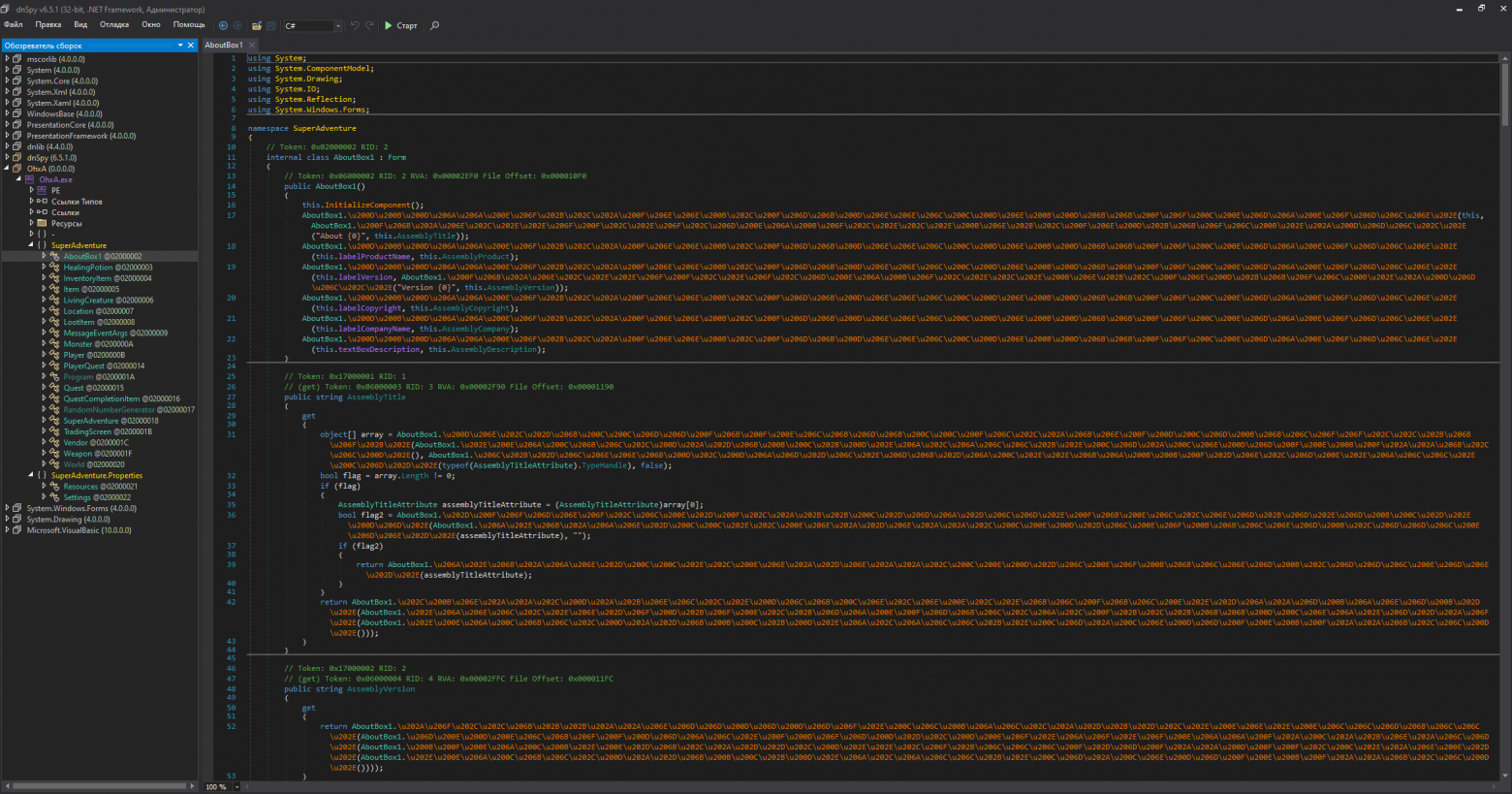Click the Navigate Forward arrow icon
This screenshot has height=794, width=1512.
237,25
